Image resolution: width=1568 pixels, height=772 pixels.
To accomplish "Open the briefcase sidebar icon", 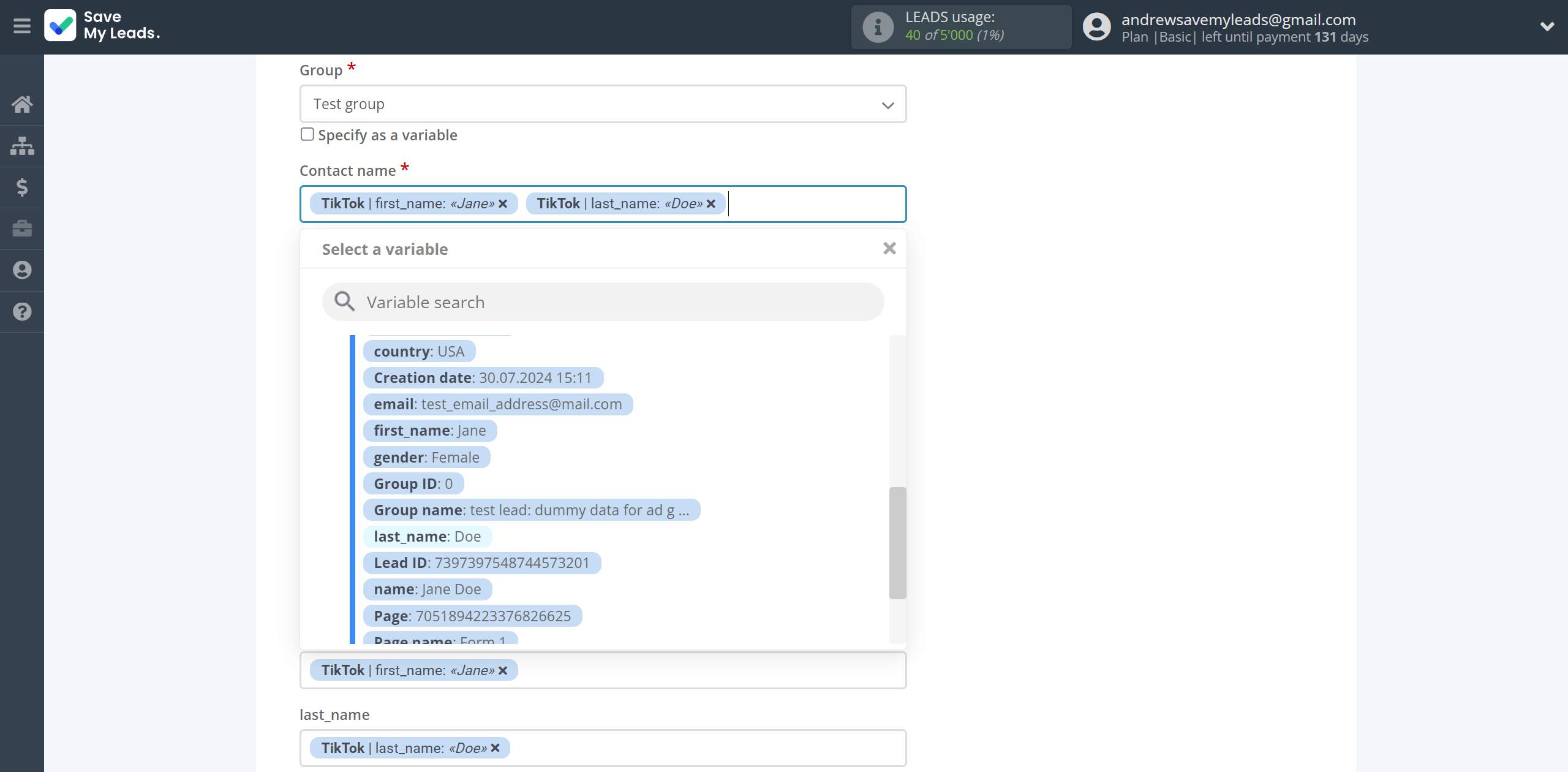I will click(22, 229).
